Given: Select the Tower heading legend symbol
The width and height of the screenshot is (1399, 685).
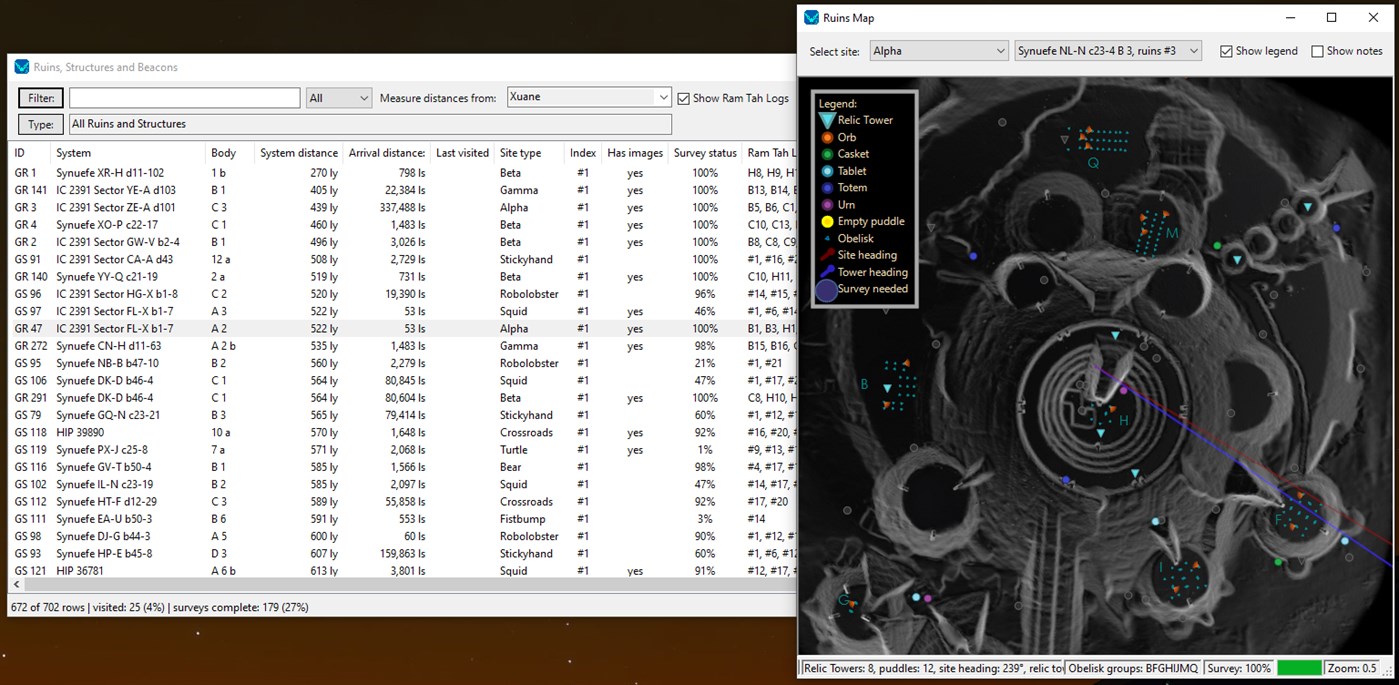Looking at the screenshot, I should [825, 271].
